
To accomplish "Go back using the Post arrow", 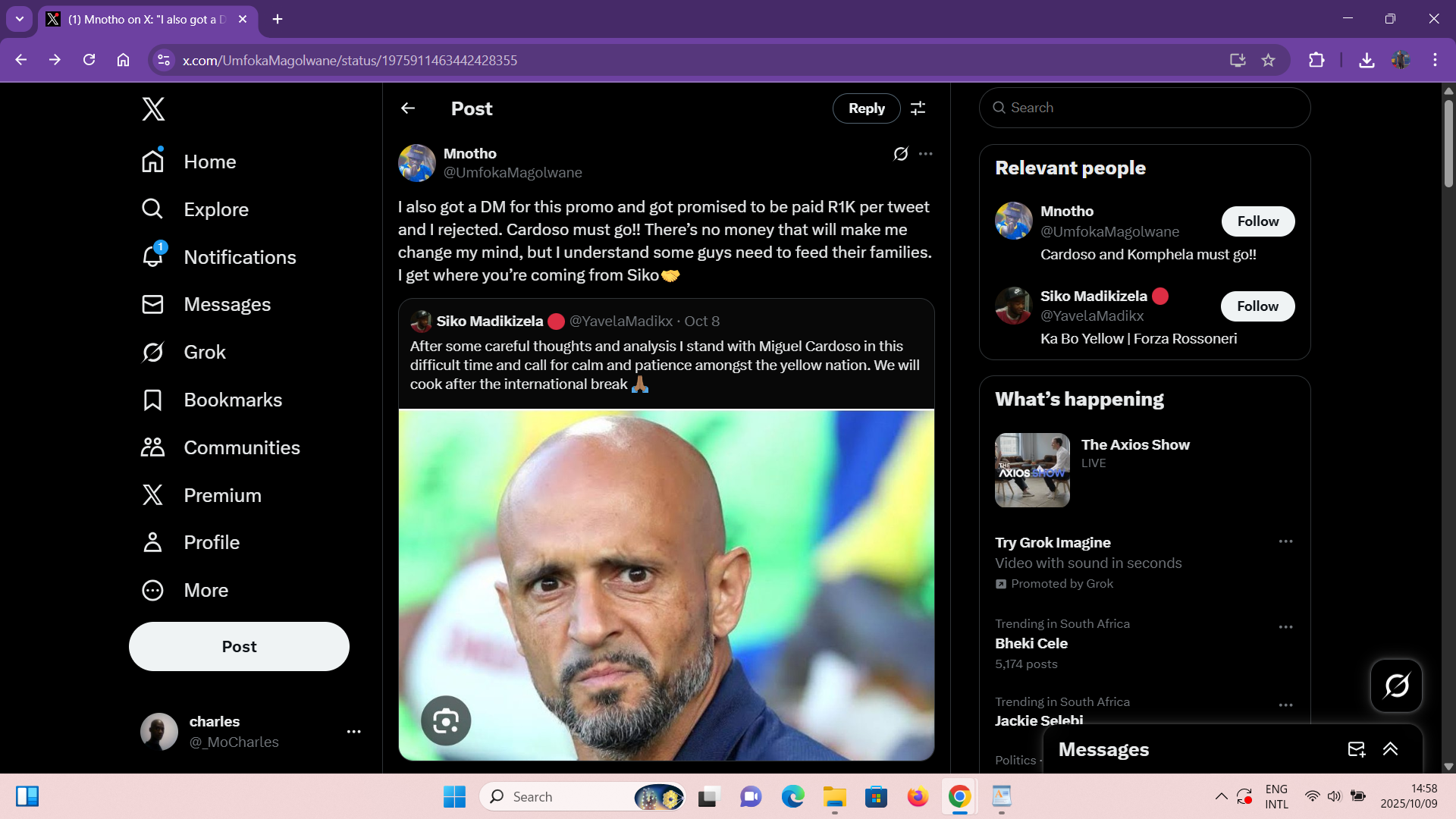I will click(x=408, y=108).
